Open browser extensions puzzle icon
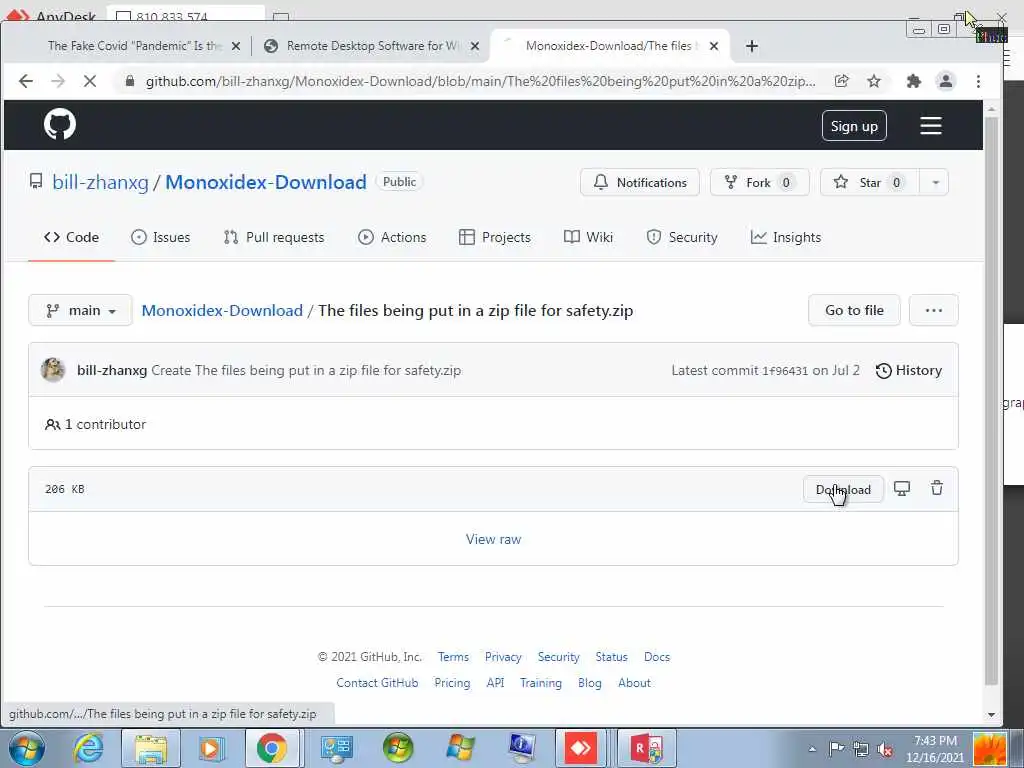Viewport: 1024px width, 768px height. click(x=914, y=81)
